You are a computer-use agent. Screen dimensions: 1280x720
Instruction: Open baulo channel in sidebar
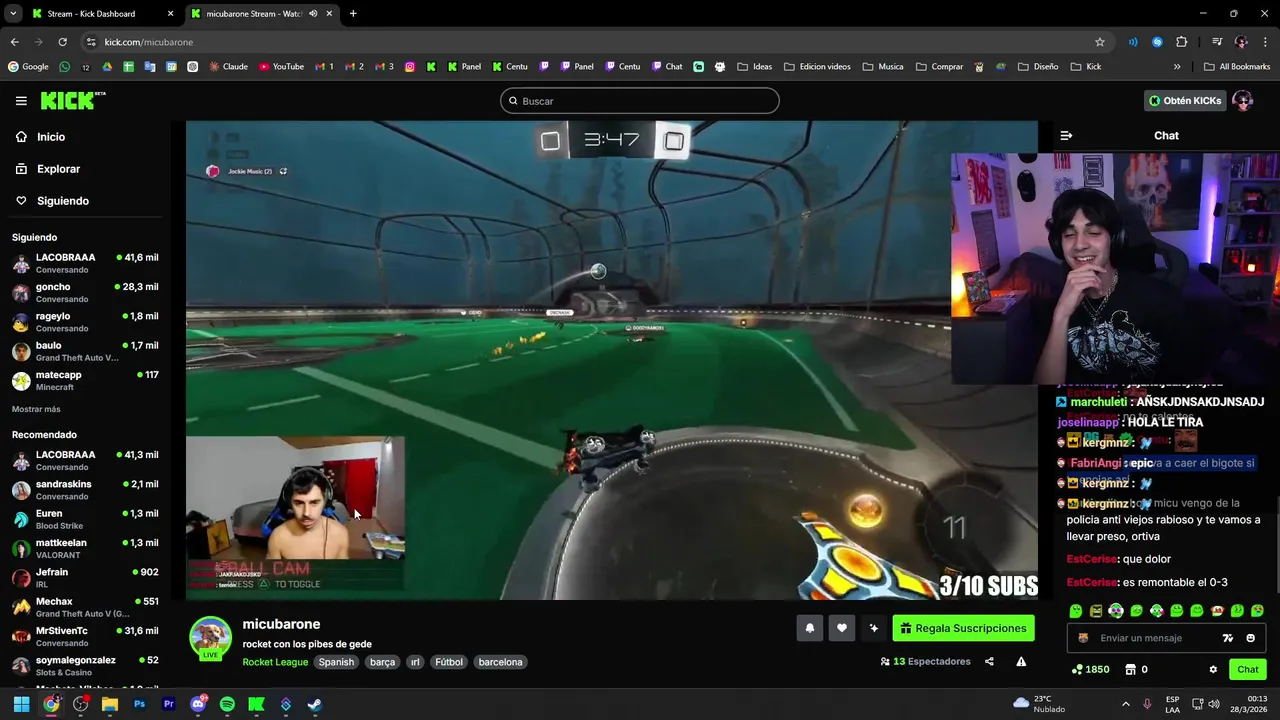coord(87,351)
